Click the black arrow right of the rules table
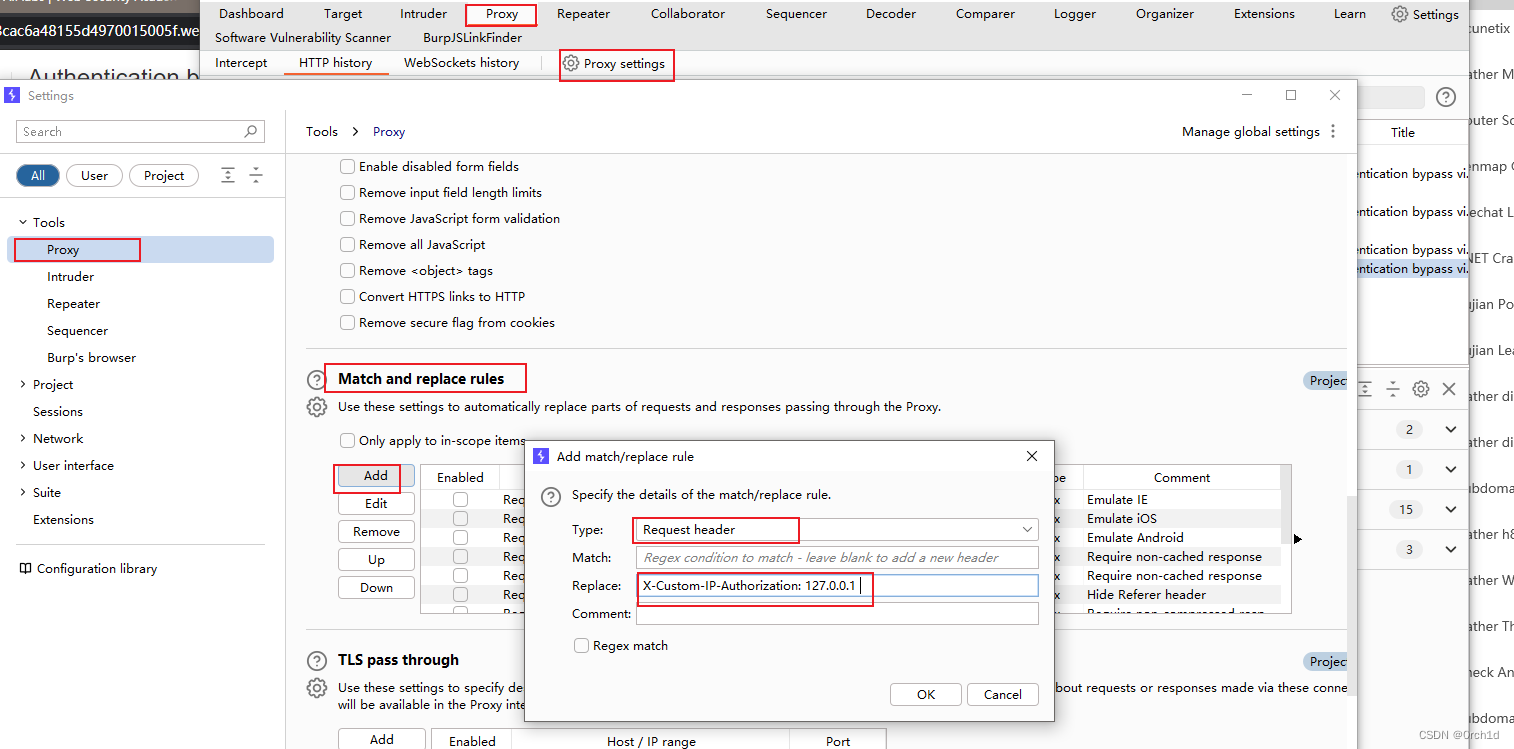The width and height of the screenshot is (1514, 749). tap(1298, 539)
